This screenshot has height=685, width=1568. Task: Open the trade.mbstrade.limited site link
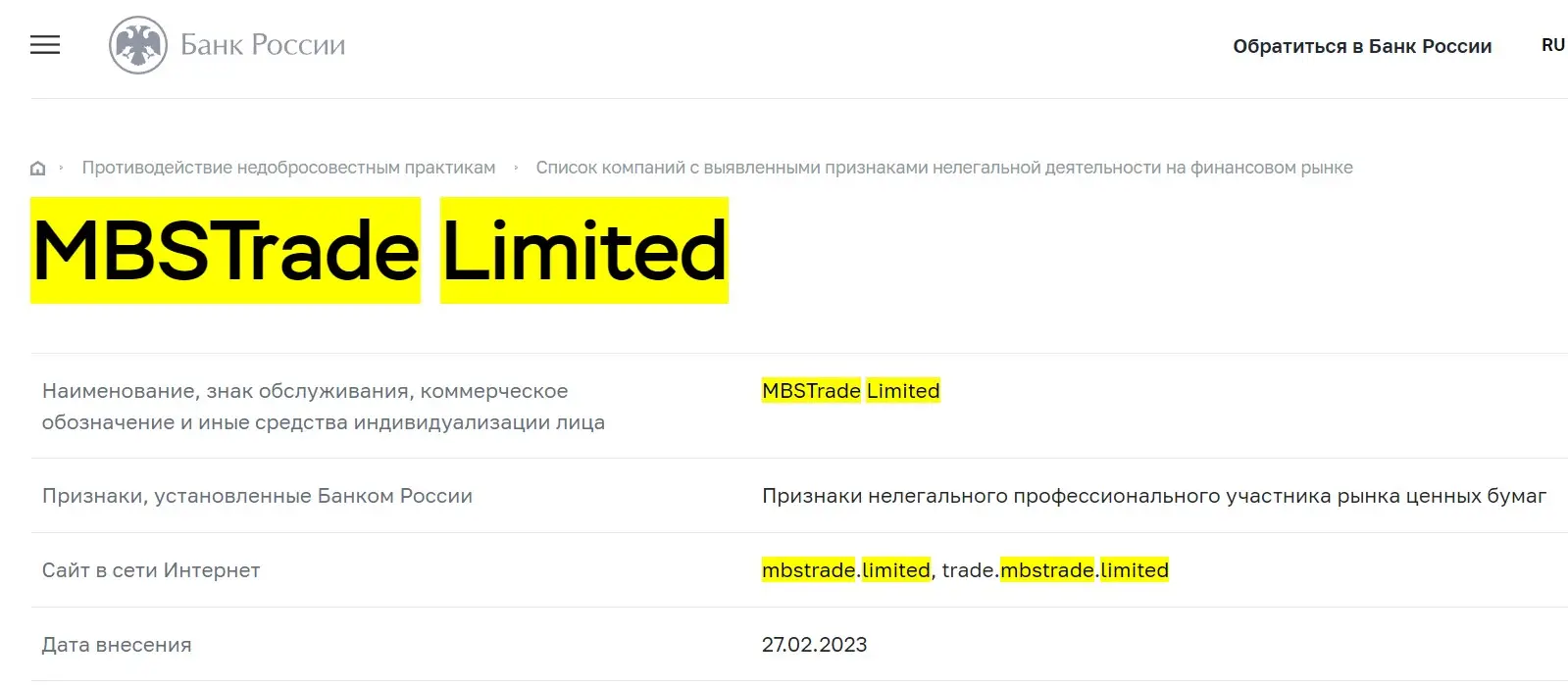pyautogui.click(x=1055, y=569)
